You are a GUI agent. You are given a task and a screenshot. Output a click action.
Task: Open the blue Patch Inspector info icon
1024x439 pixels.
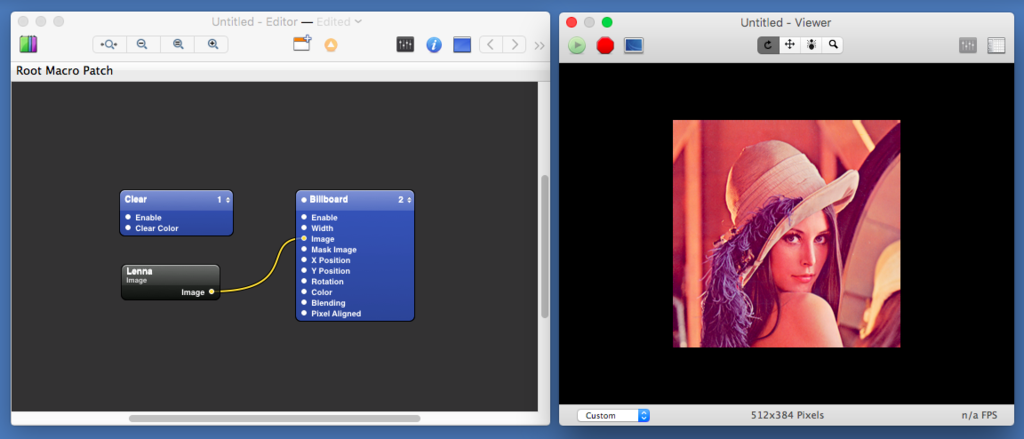click(434, 44)
